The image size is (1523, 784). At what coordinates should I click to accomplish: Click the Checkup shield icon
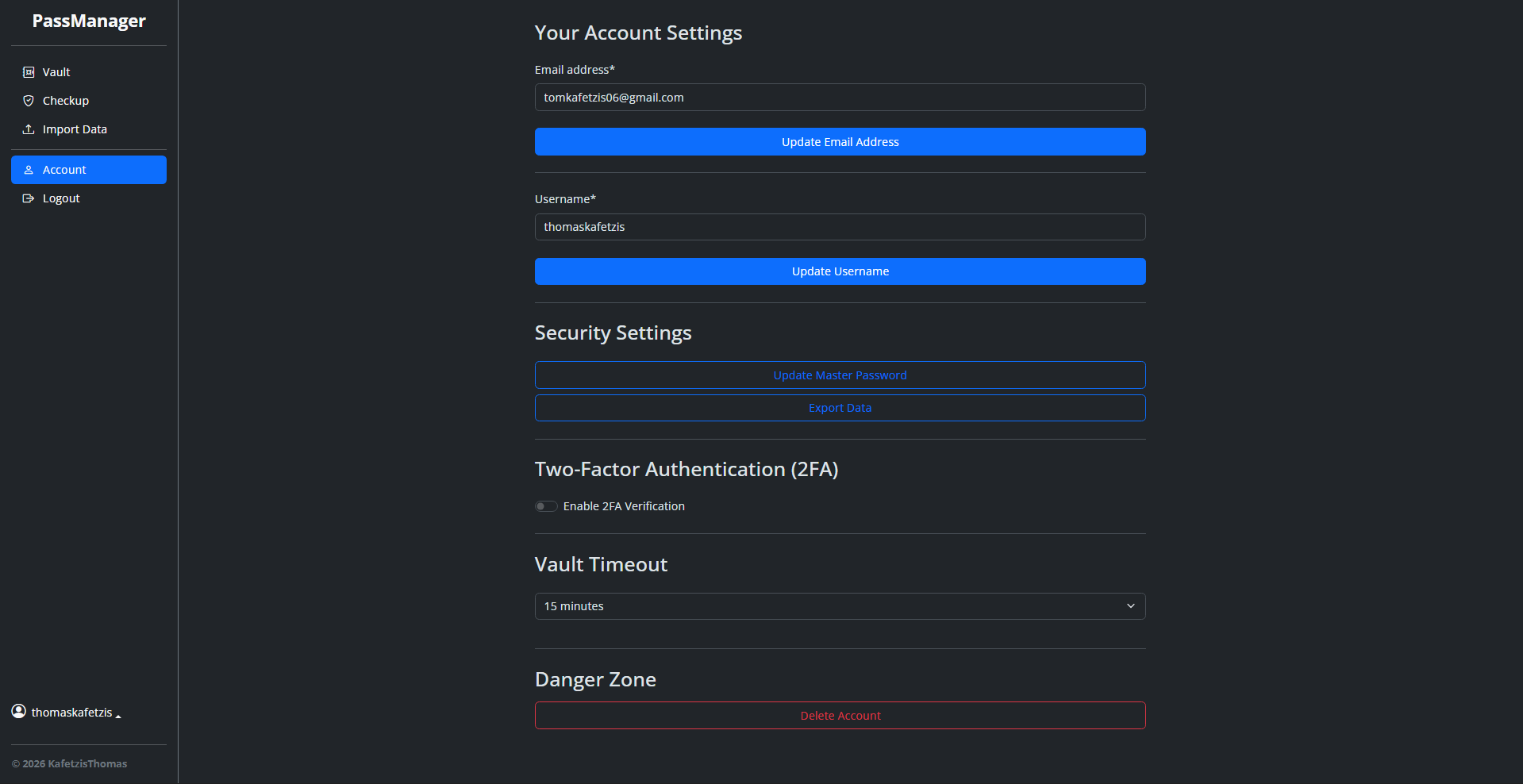point(29,101)
